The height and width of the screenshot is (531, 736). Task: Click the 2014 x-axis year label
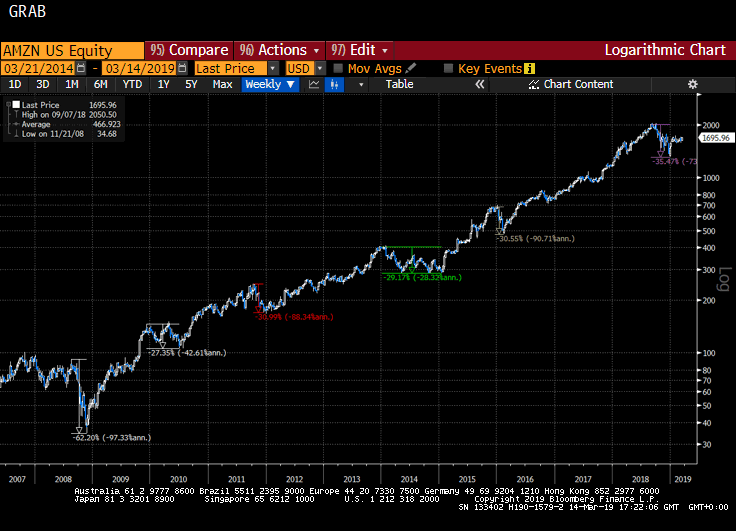coord(409,479)
